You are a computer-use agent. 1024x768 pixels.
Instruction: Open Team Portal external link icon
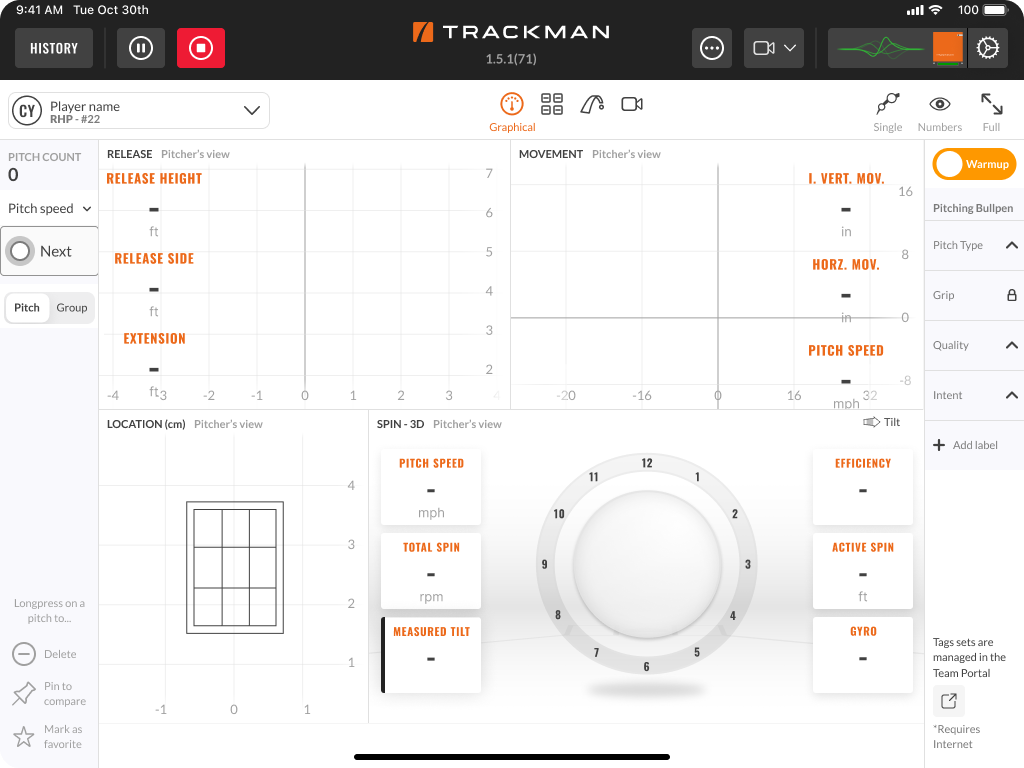(x=949, y=701)
